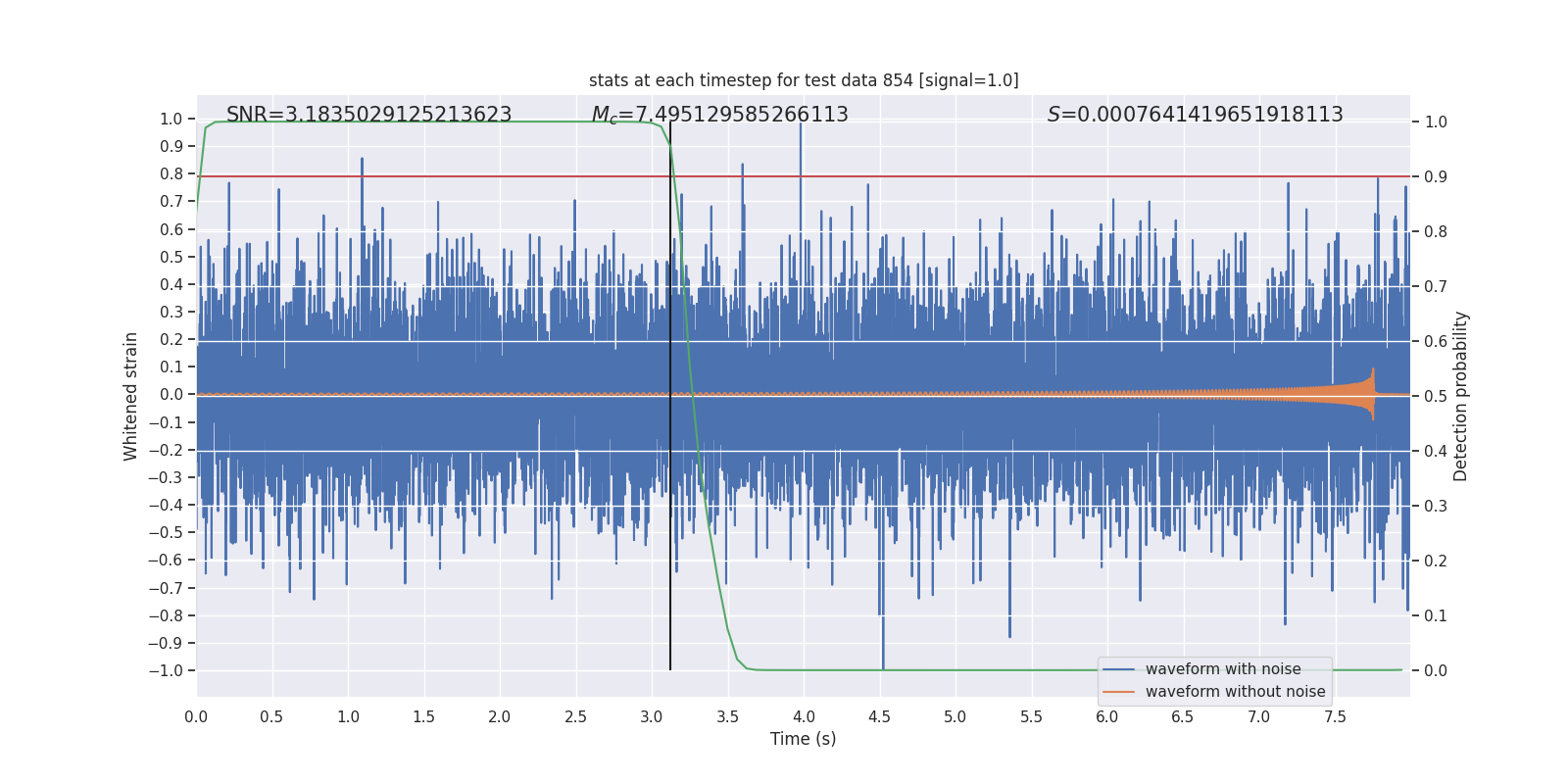This screenshot has height=784, width=1568.
Task: Click Time axis tick label 4.0
Action: (x=804, y=716)
